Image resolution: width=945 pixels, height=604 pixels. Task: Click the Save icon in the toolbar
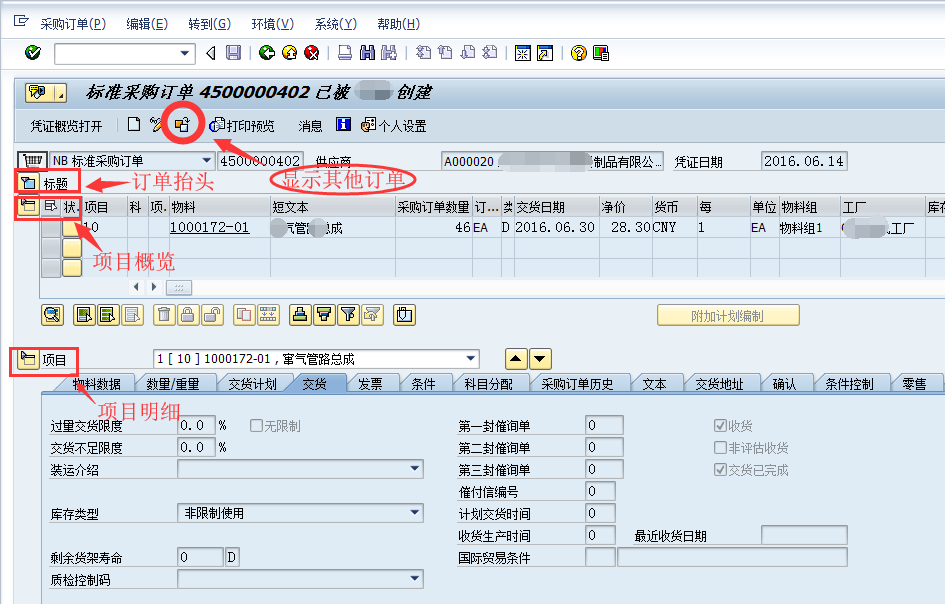pyautogui.click(x=234, y=52)
